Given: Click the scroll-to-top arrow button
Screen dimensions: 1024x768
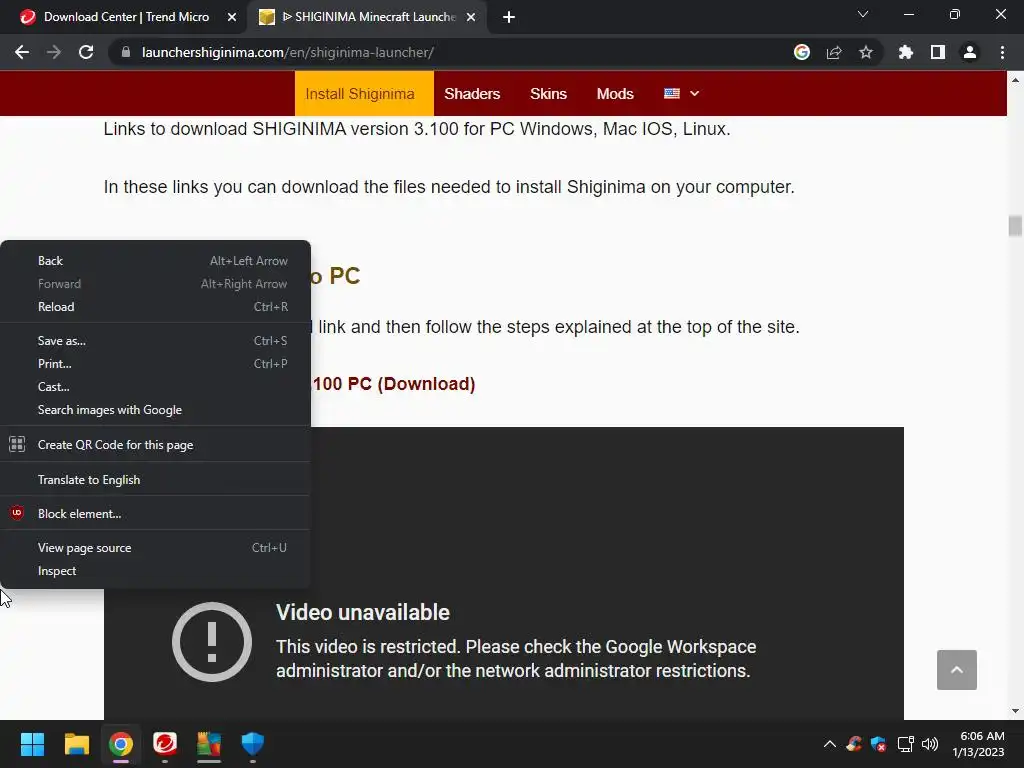Looking at the screenshot, I should coord(957,670).
